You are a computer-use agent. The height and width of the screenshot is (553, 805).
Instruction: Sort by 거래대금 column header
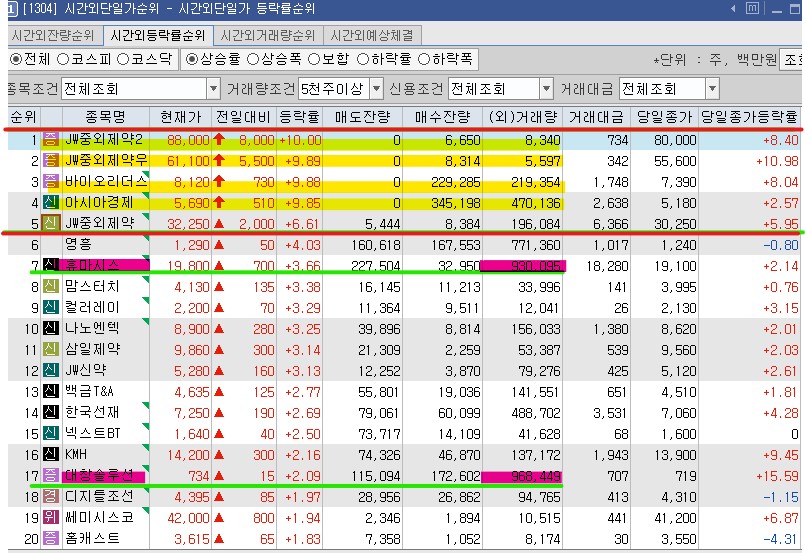tap(597, 117)
